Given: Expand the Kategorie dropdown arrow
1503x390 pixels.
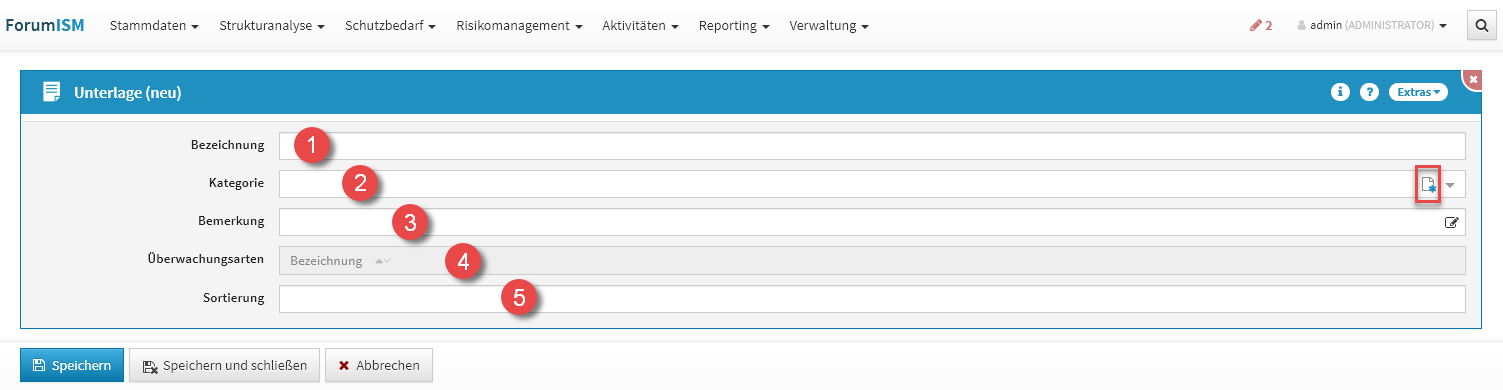Looking at the screenshot, I should pyautogui.click(x=1450, y=185).
